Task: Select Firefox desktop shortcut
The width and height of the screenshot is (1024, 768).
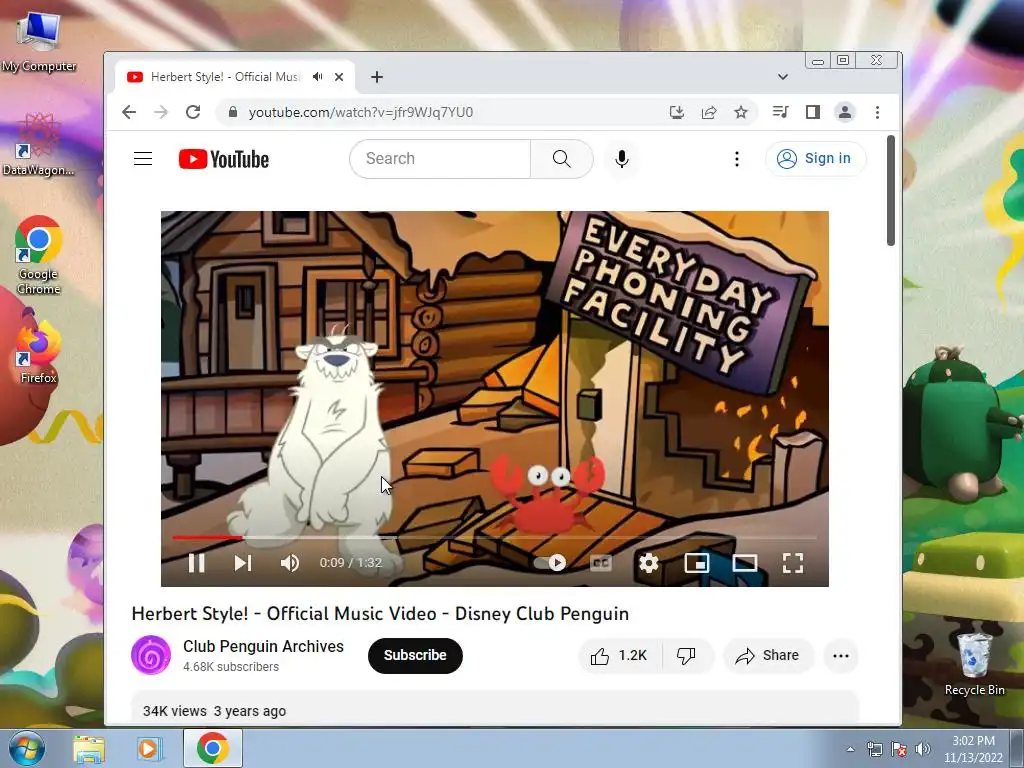Action: pyautogui.click(x=39, y=351)
